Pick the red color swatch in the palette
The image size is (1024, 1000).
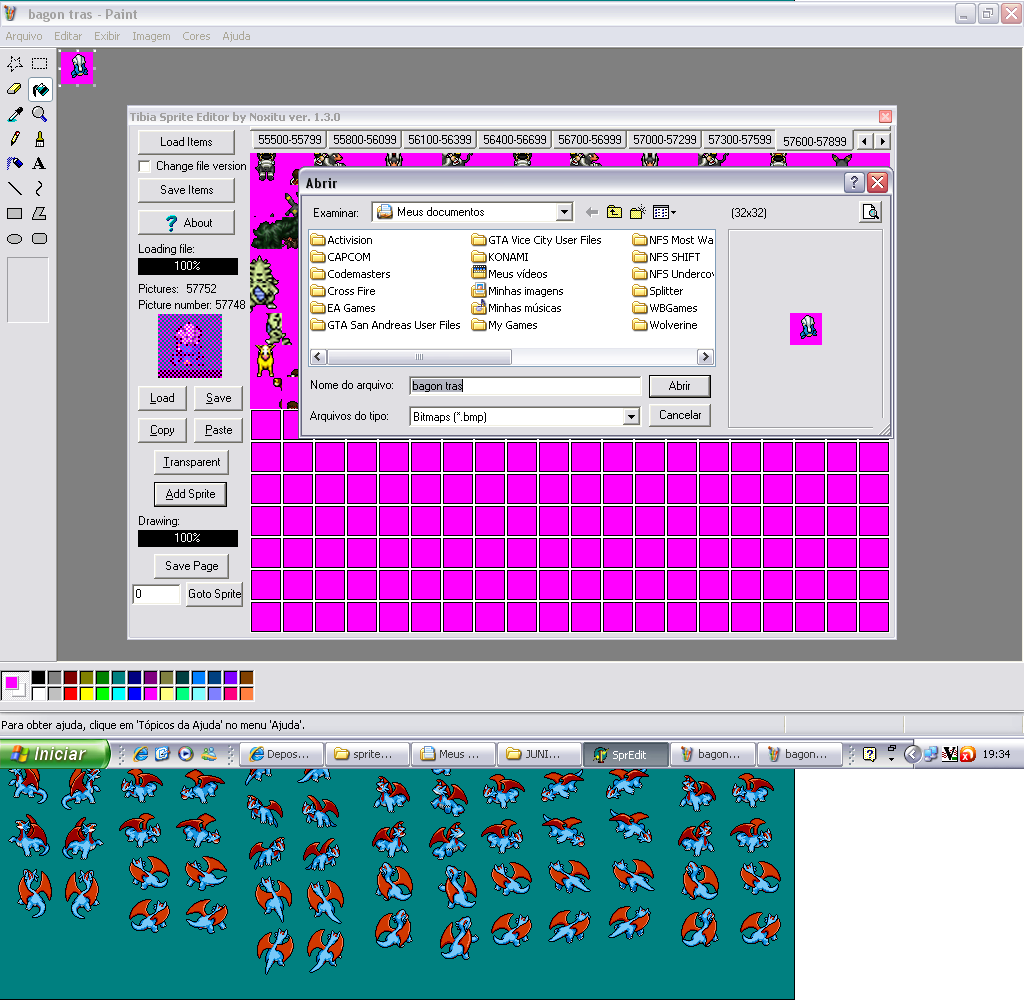[71, 693]
